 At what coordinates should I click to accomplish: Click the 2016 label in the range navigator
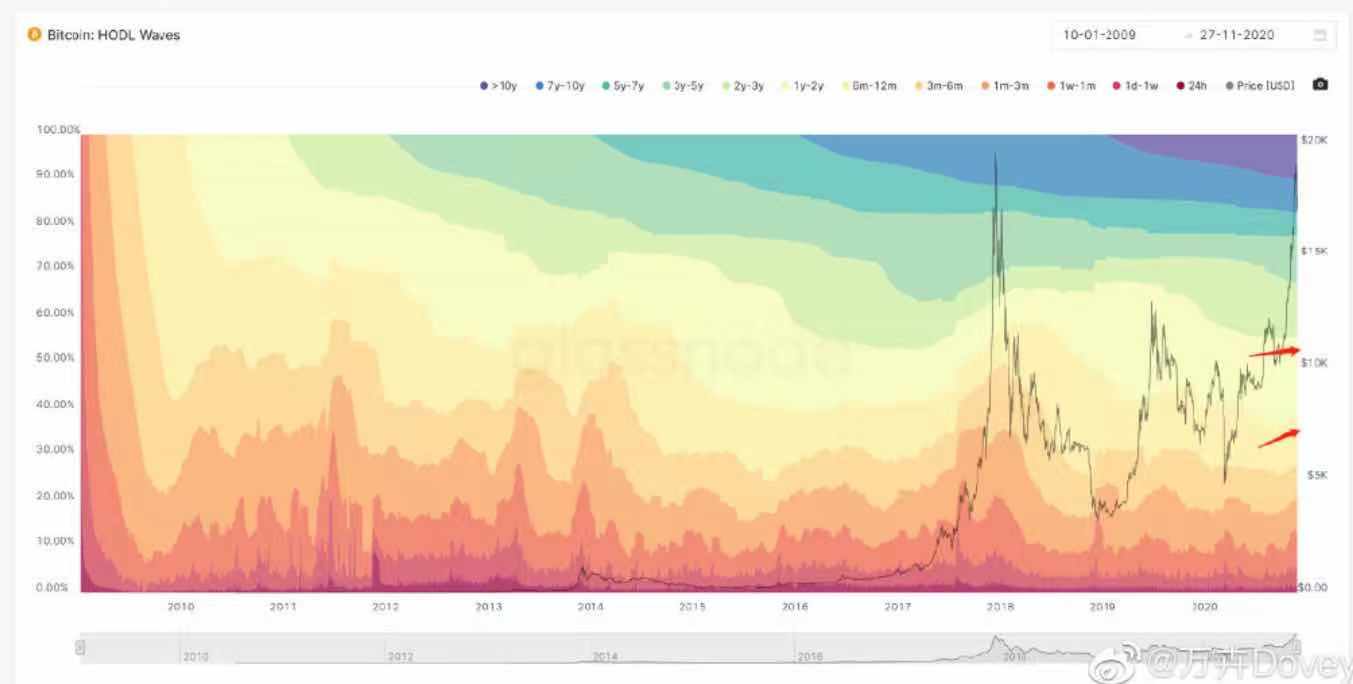(809, 657)
